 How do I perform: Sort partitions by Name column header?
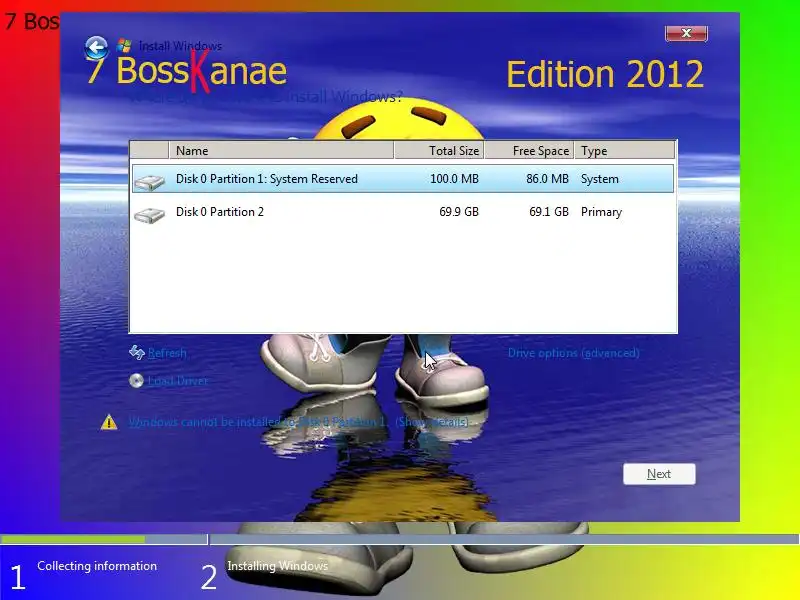(x=281, y=151)
